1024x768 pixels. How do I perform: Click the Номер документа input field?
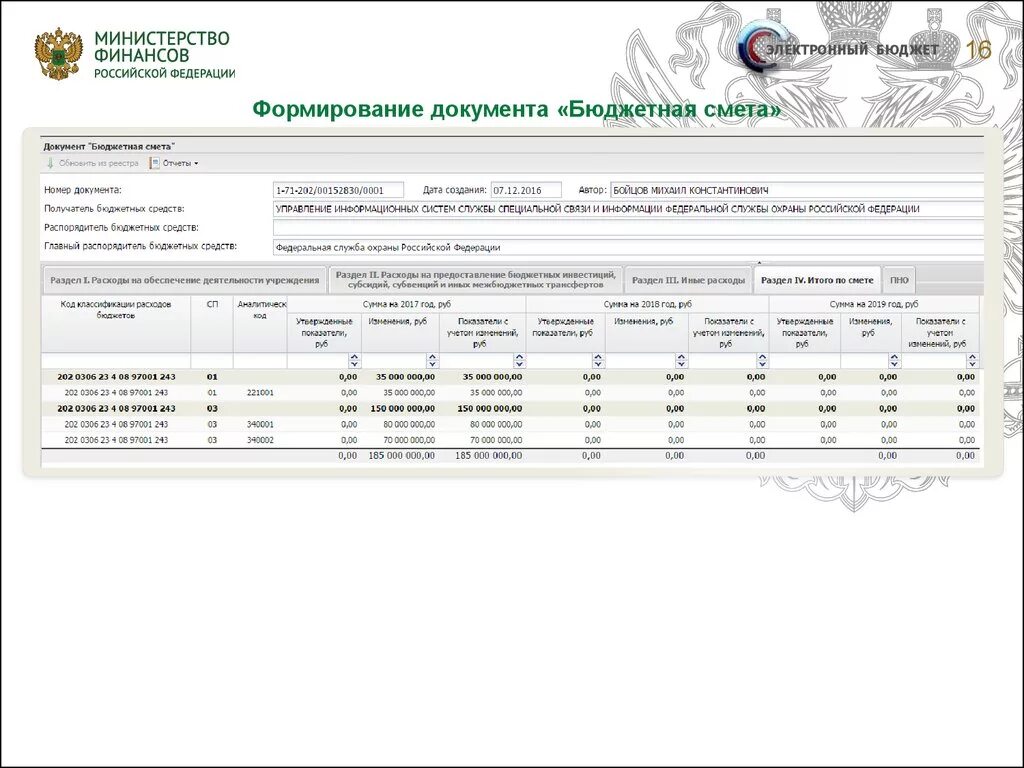coord(340,189)
